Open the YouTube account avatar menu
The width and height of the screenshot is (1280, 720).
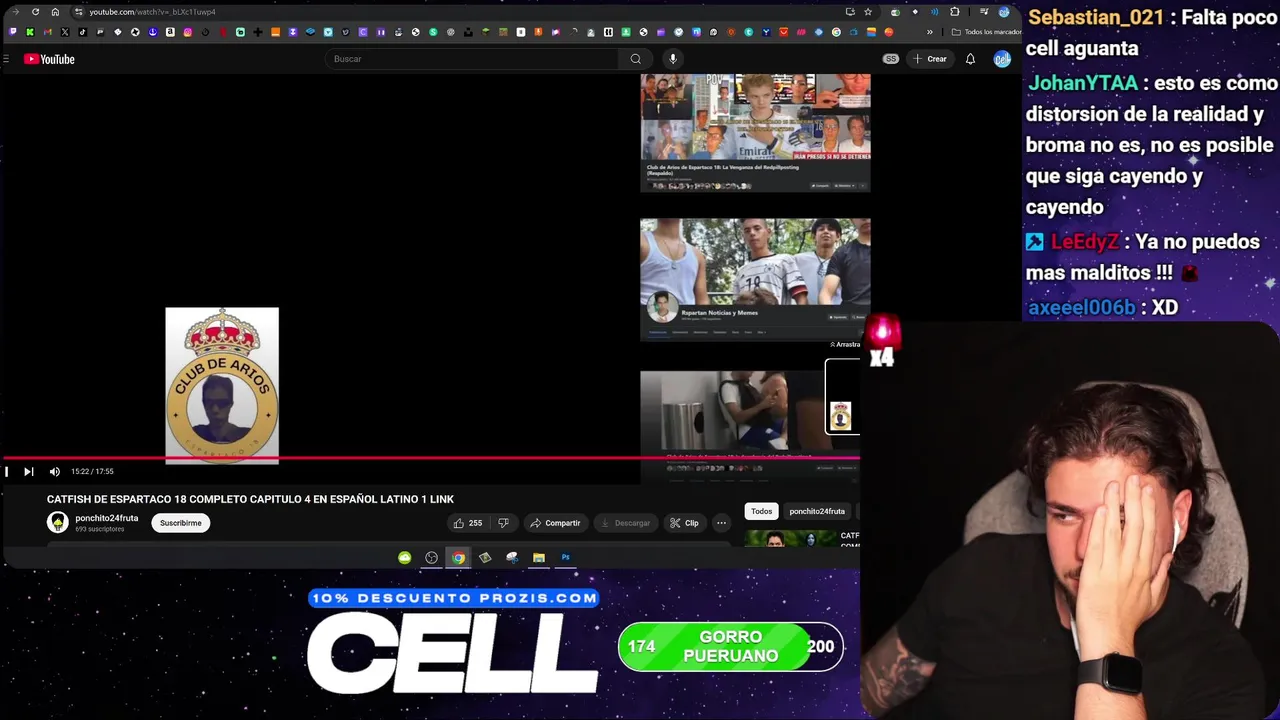click(1002, 59)
